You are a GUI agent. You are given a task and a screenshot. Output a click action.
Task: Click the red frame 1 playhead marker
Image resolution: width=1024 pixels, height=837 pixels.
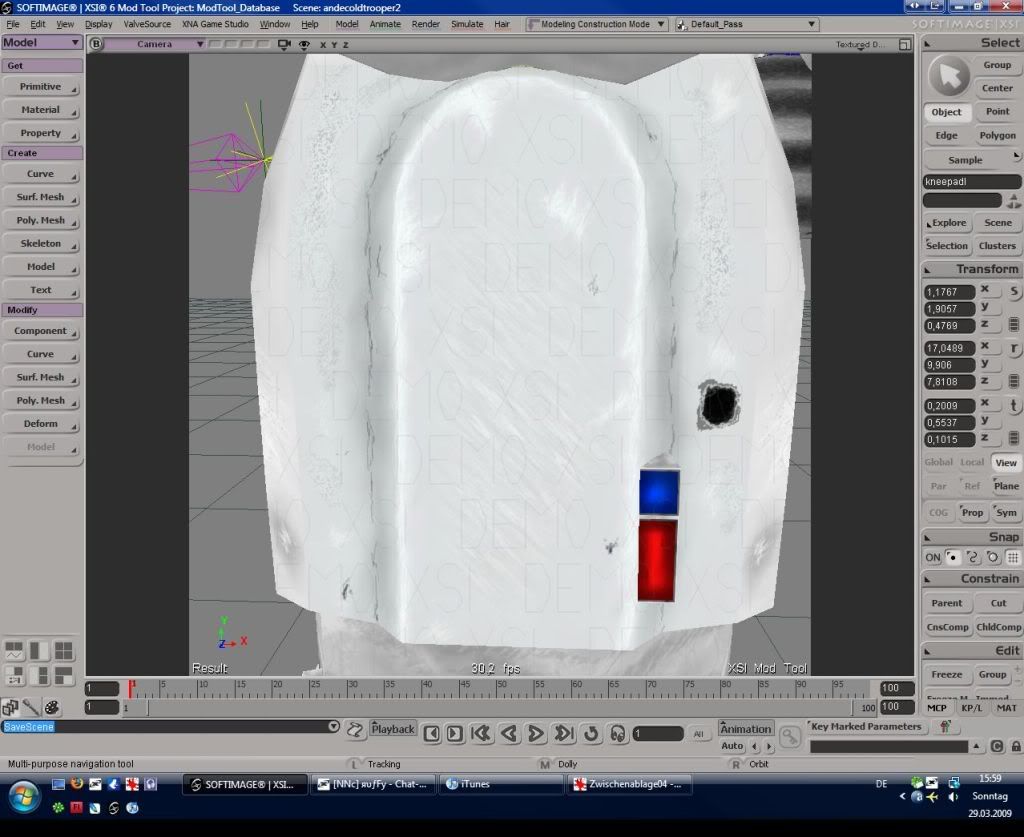tap(131, 688)
